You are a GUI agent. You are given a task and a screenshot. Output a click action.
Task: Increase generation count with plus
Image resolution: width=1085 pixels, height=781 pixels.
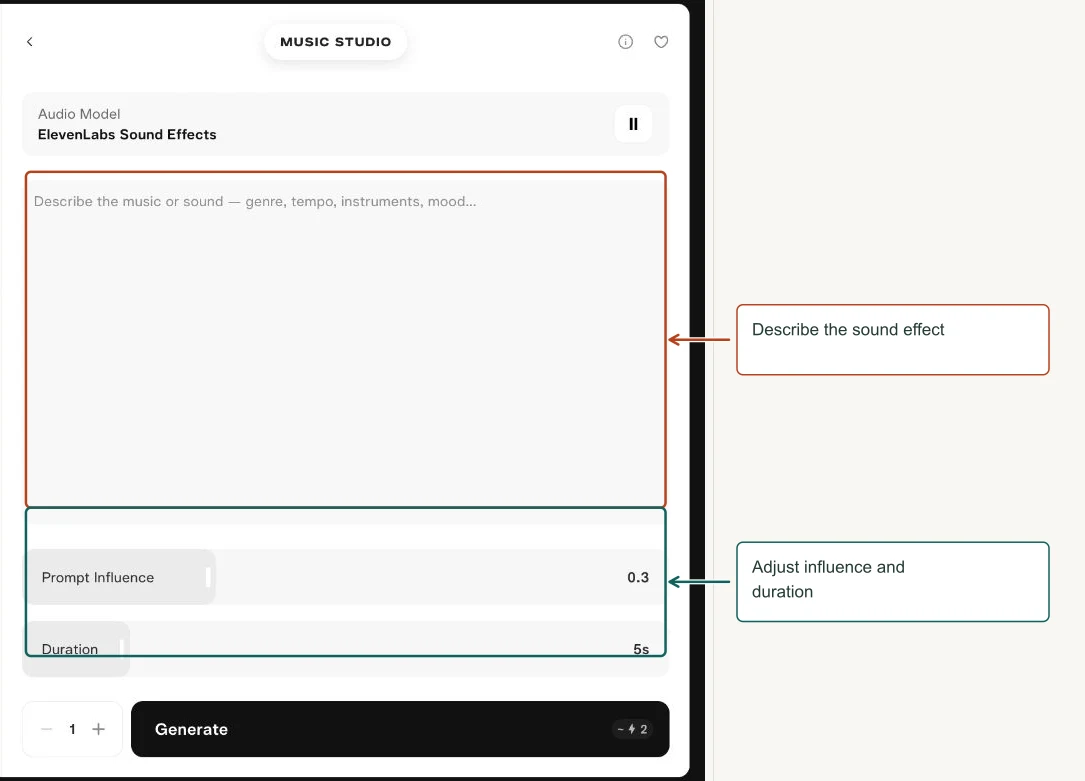click(x=98, y=729)
